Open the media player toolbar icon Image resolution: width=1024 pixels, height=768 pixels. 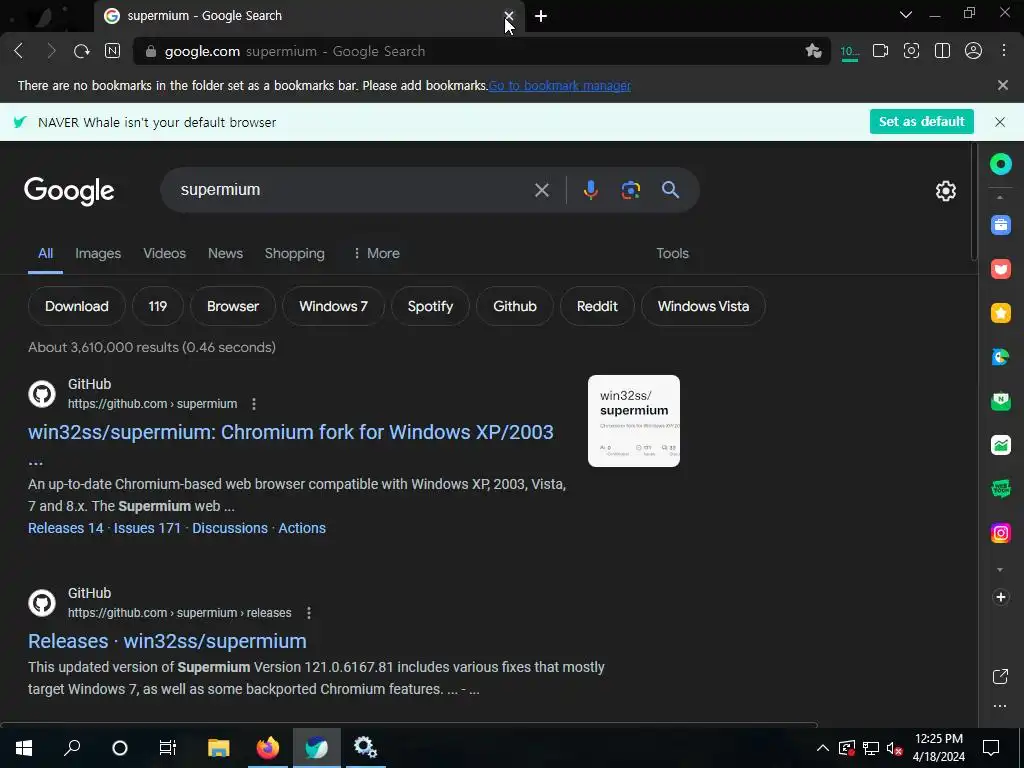pyautogui.click(x=880, y=51)
